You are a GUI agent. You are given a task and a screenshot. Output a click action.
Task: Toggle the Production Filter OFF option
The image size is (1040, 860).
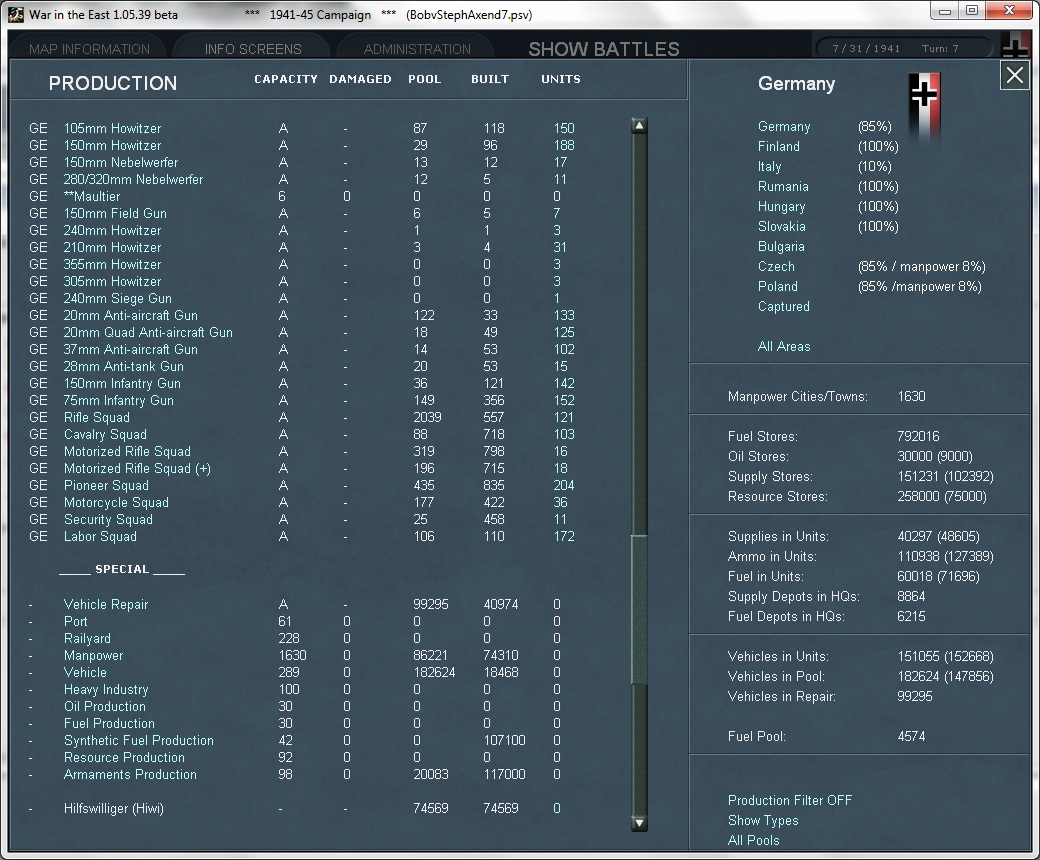coord(790,800)
